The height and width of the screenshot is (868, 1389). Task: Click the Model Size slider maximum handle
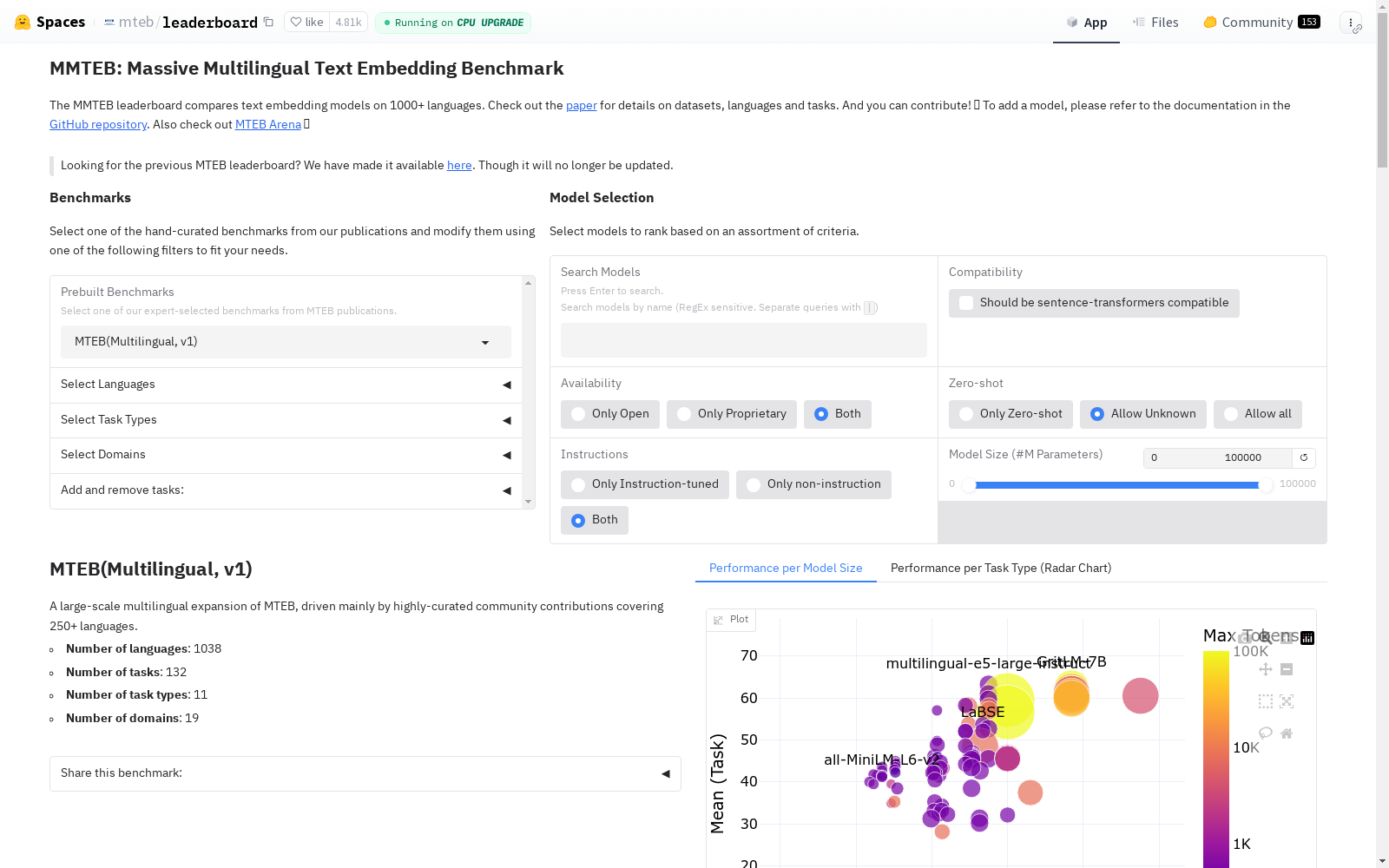pos(1266,485)
